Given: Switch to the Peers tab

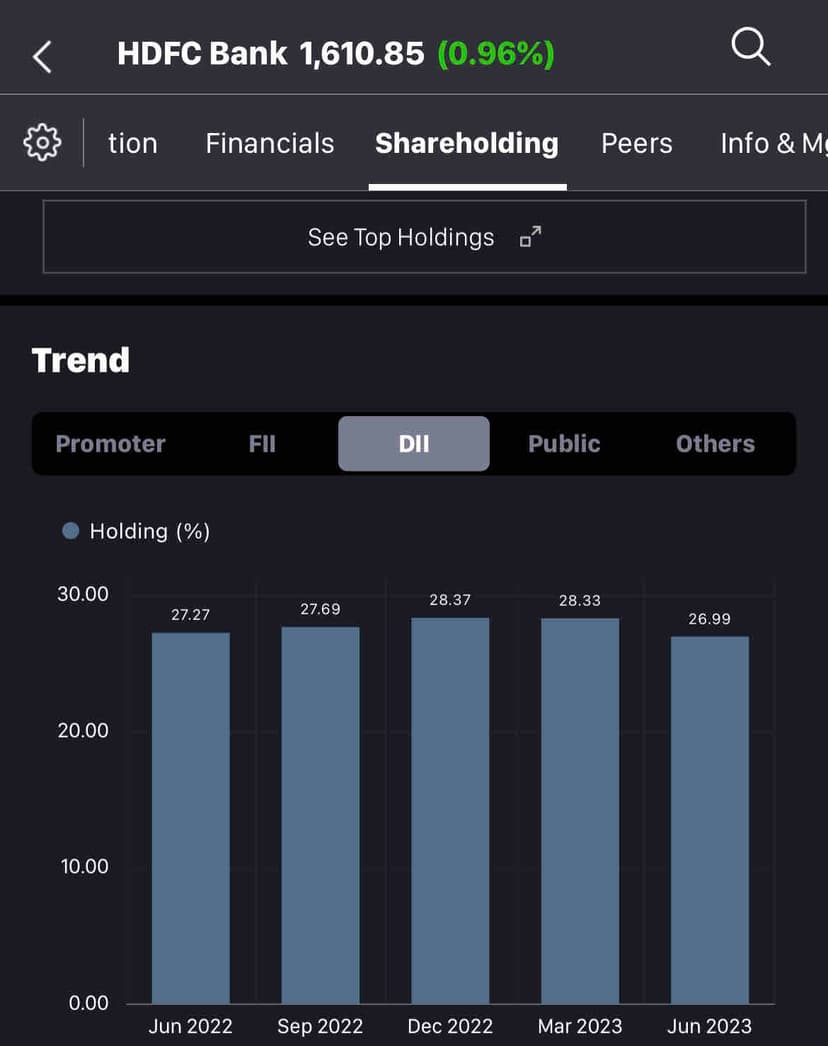Looking at the screenshot, I should pos(636,143).
